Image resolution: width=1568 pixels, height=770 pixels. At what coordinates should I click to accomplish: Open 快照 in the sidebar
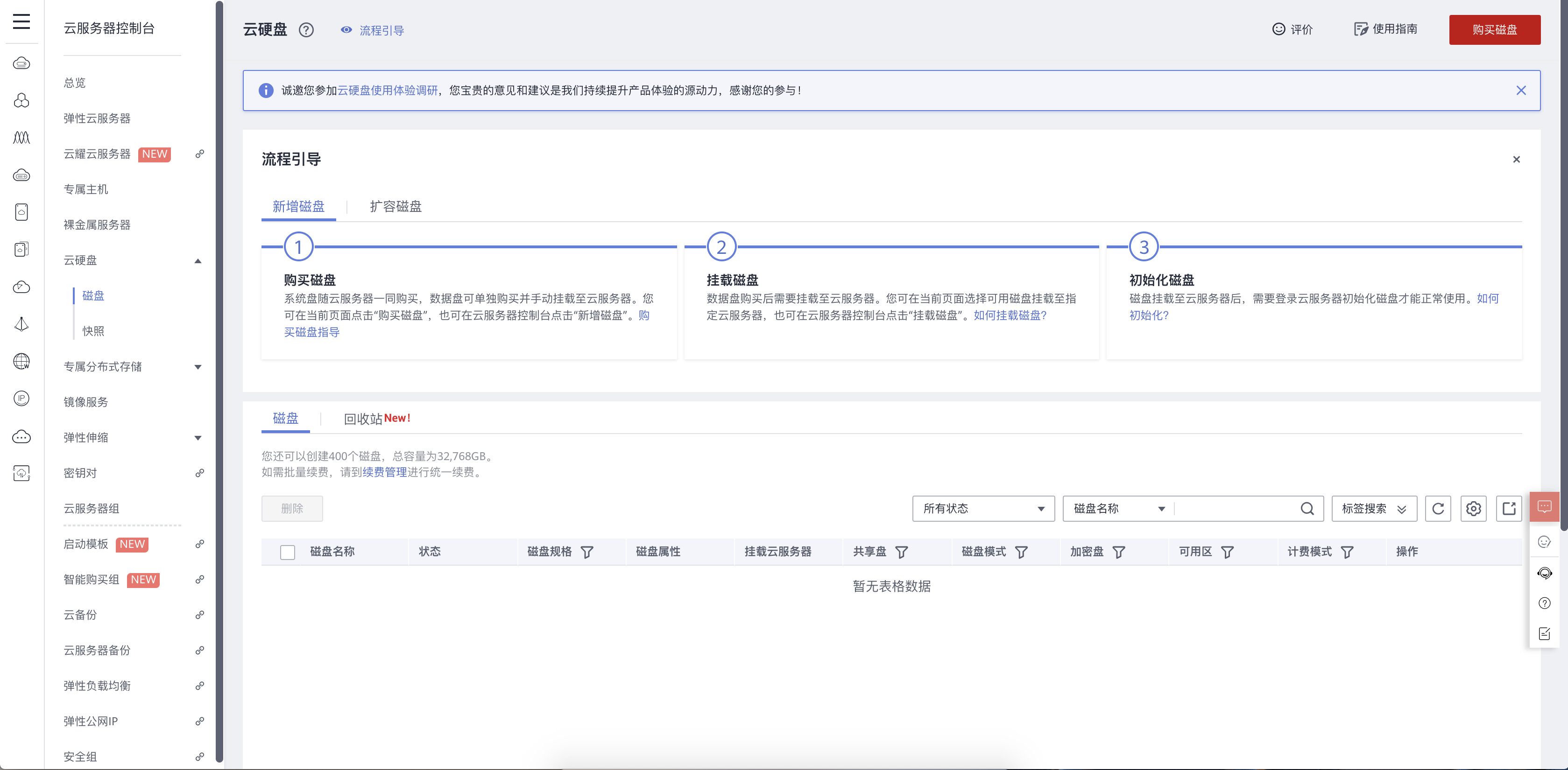(x=93, y=331)
